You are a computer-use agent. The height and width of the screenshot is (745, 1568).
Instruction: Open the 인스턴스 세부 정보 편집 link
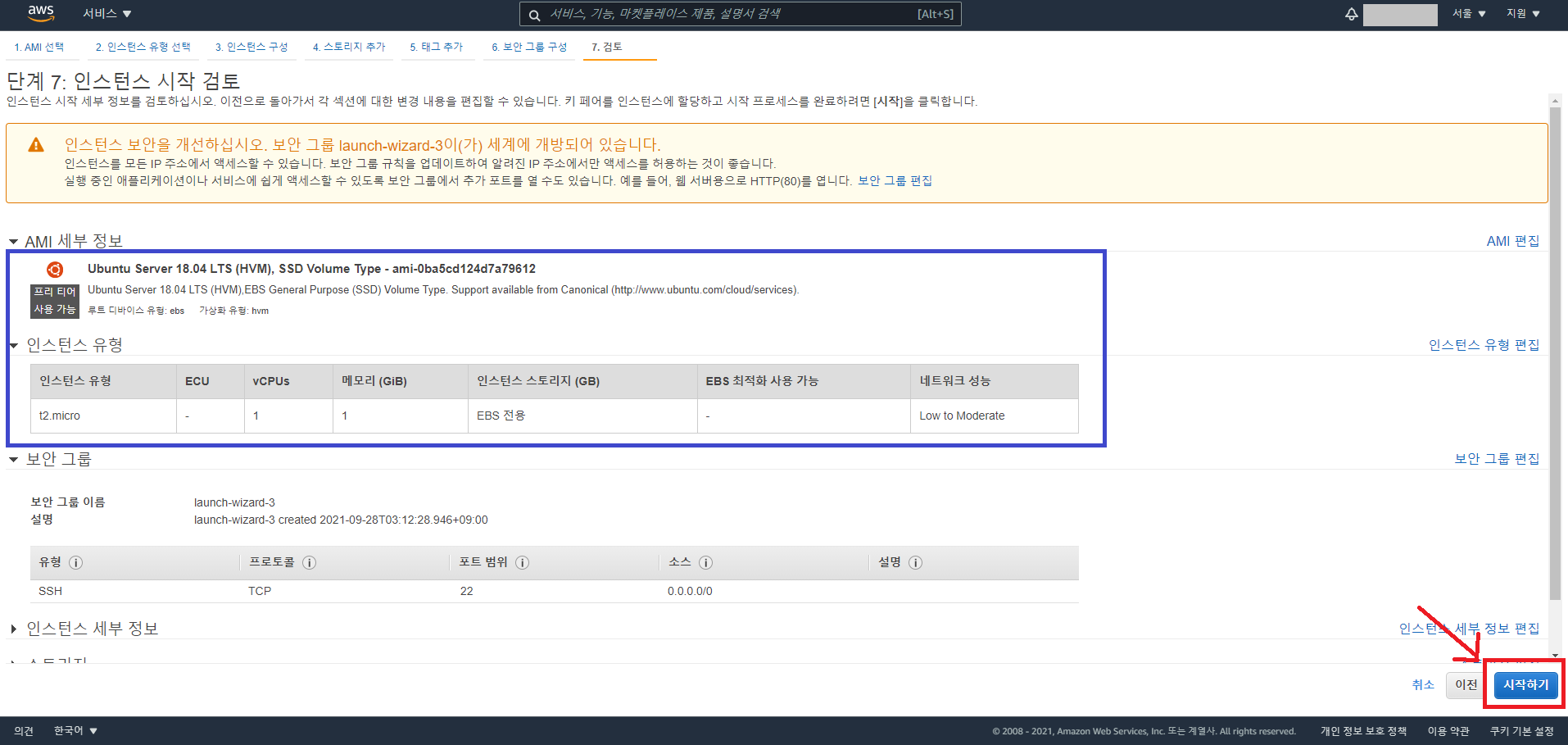1469,629
